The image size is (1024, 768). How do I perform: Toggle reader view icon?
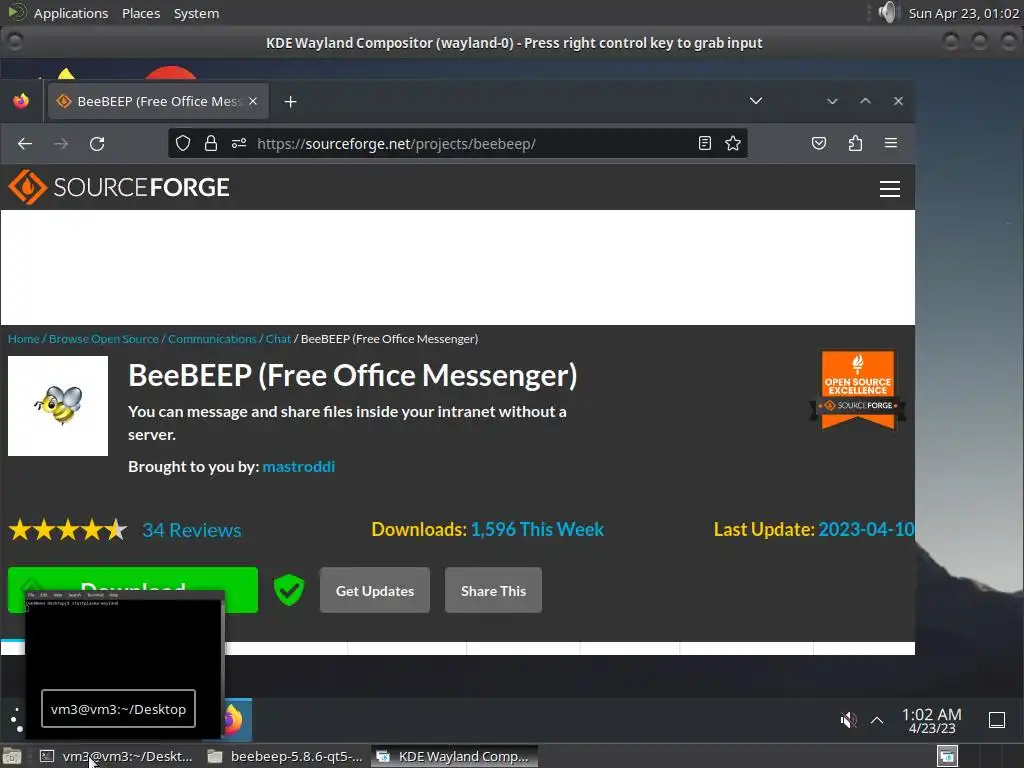click(x=704, y=144)
